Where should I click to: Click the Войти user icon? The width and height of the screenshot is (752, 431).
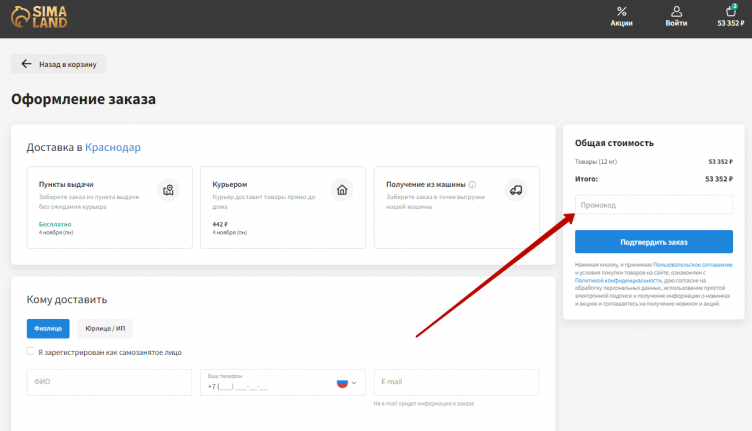676,12
